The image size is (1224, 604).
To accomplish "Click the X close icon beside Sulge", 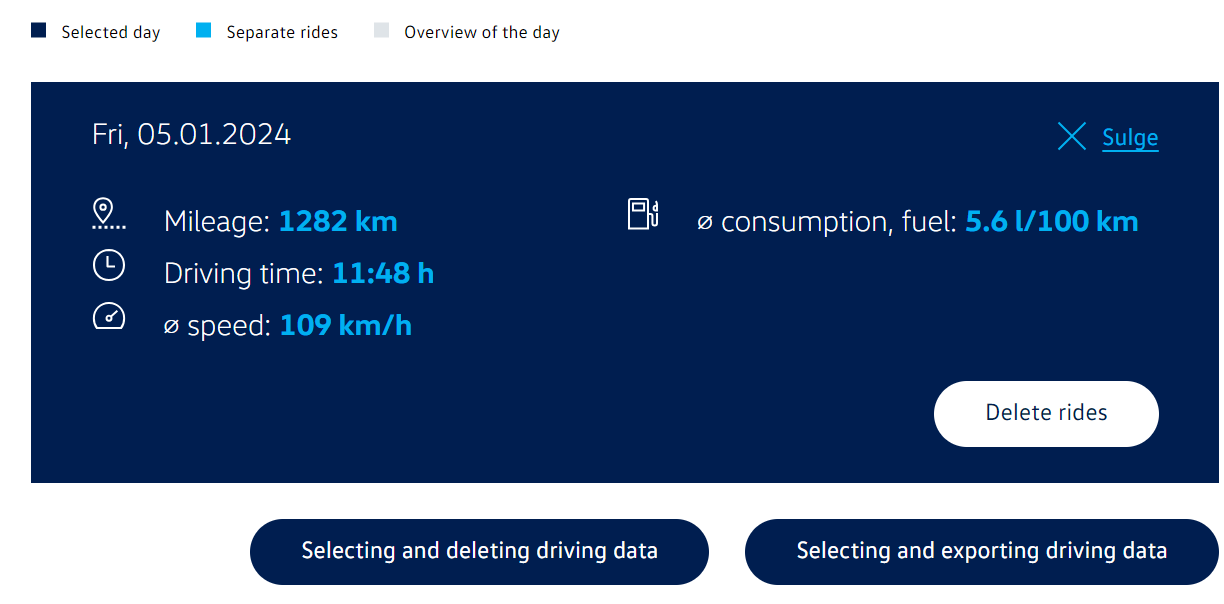I will coord(1071,137).
